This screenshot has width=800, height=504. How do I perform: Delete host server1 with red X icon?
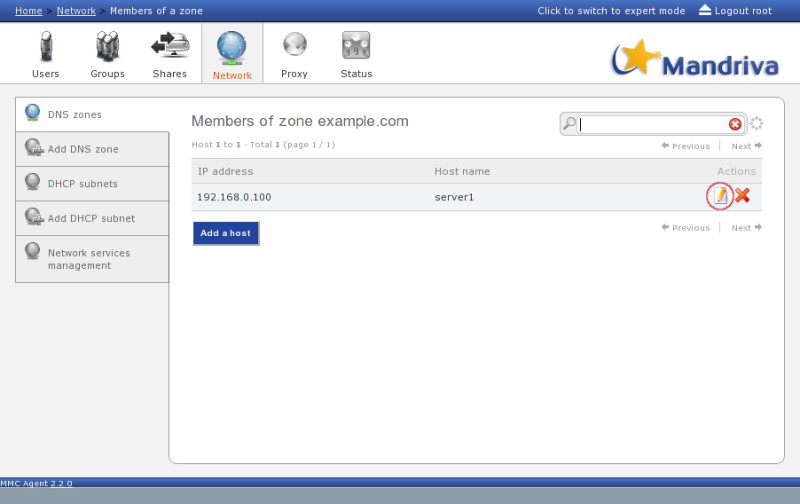tap(742, 195)
